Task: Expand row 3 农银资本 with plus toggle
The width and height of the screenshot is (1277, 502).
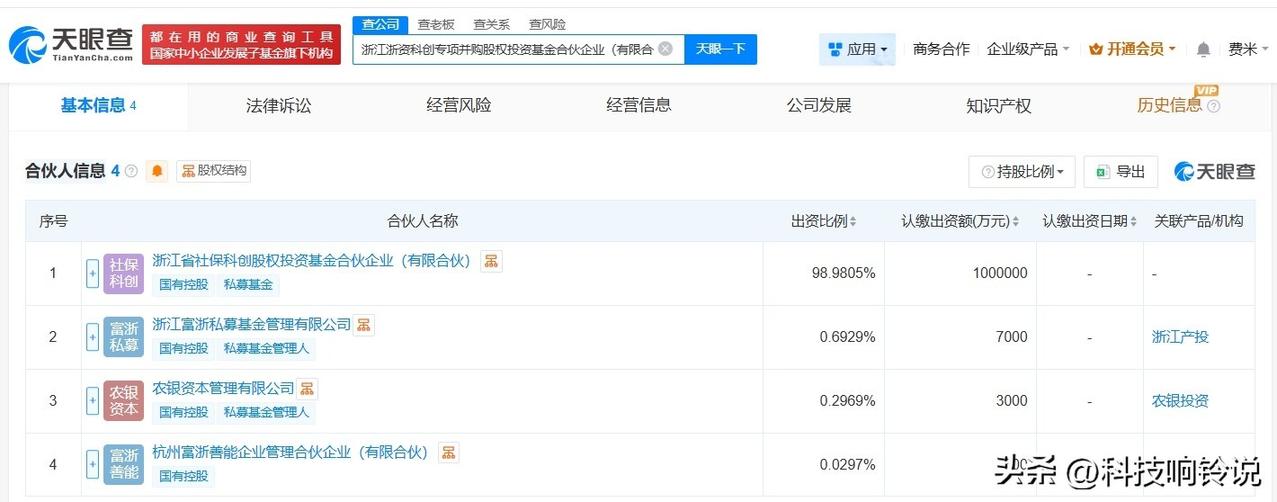Action: tap(93, 401)
